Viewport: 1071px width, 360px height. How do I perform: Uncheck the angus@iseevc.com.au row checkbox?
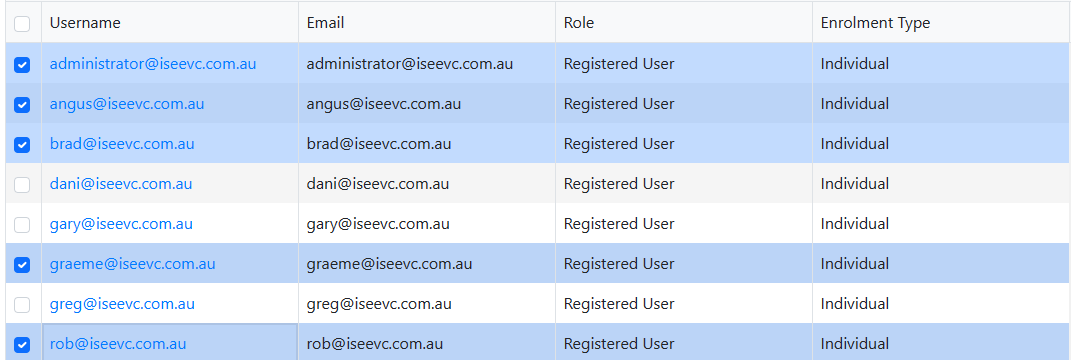point(22,105)
